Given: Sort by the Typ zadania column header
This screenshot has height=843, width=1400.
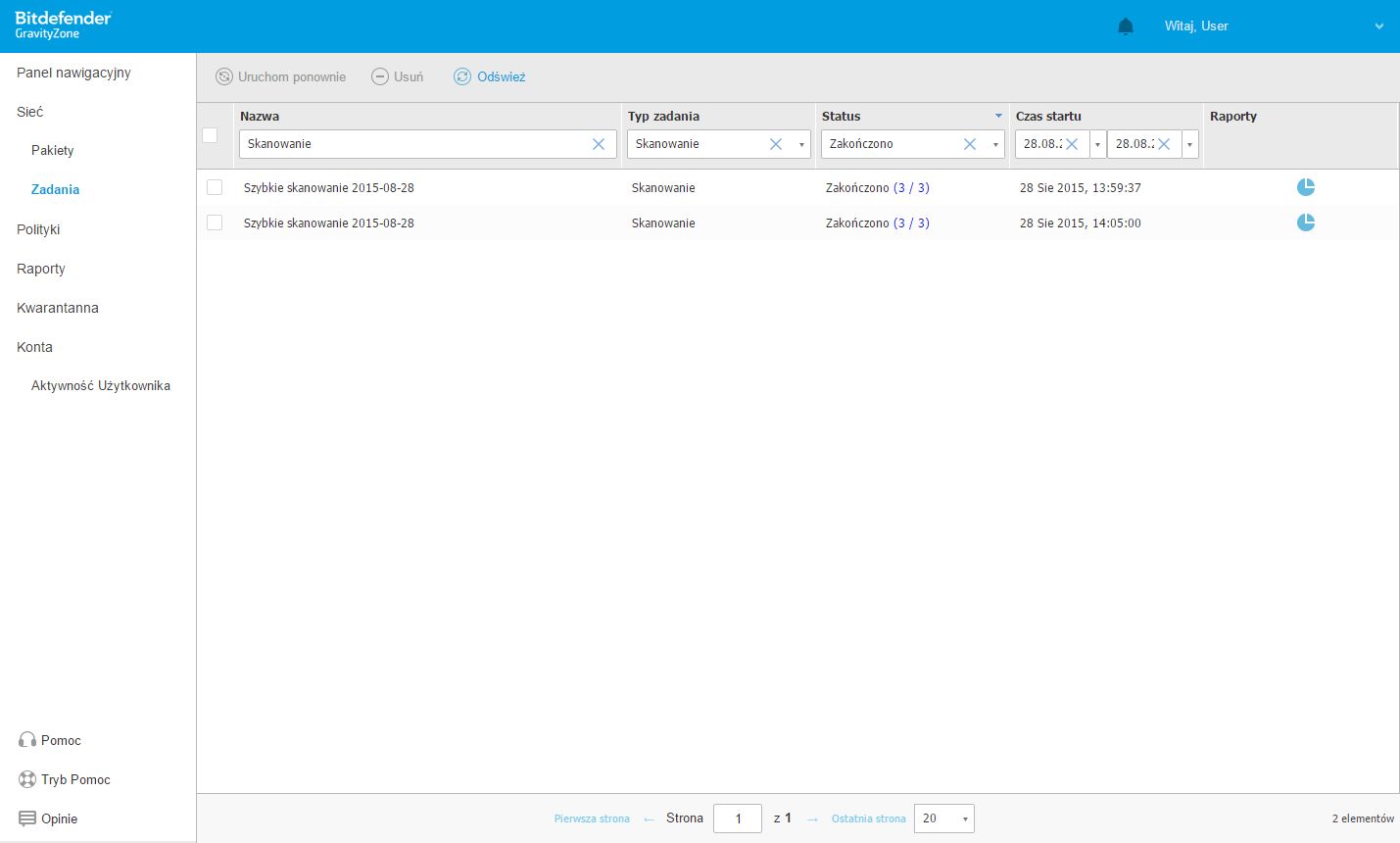Looking at the screenshot, I should [663, 116].
